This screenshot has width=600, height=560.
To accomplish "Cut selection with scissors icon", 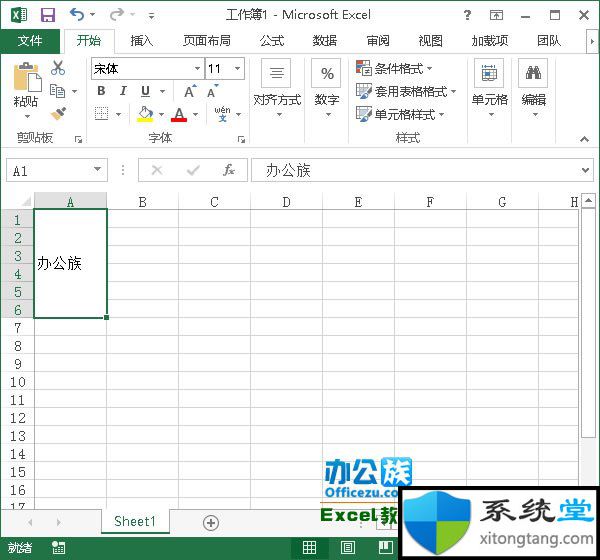I will pyautogui.click(x=58, y=68).
